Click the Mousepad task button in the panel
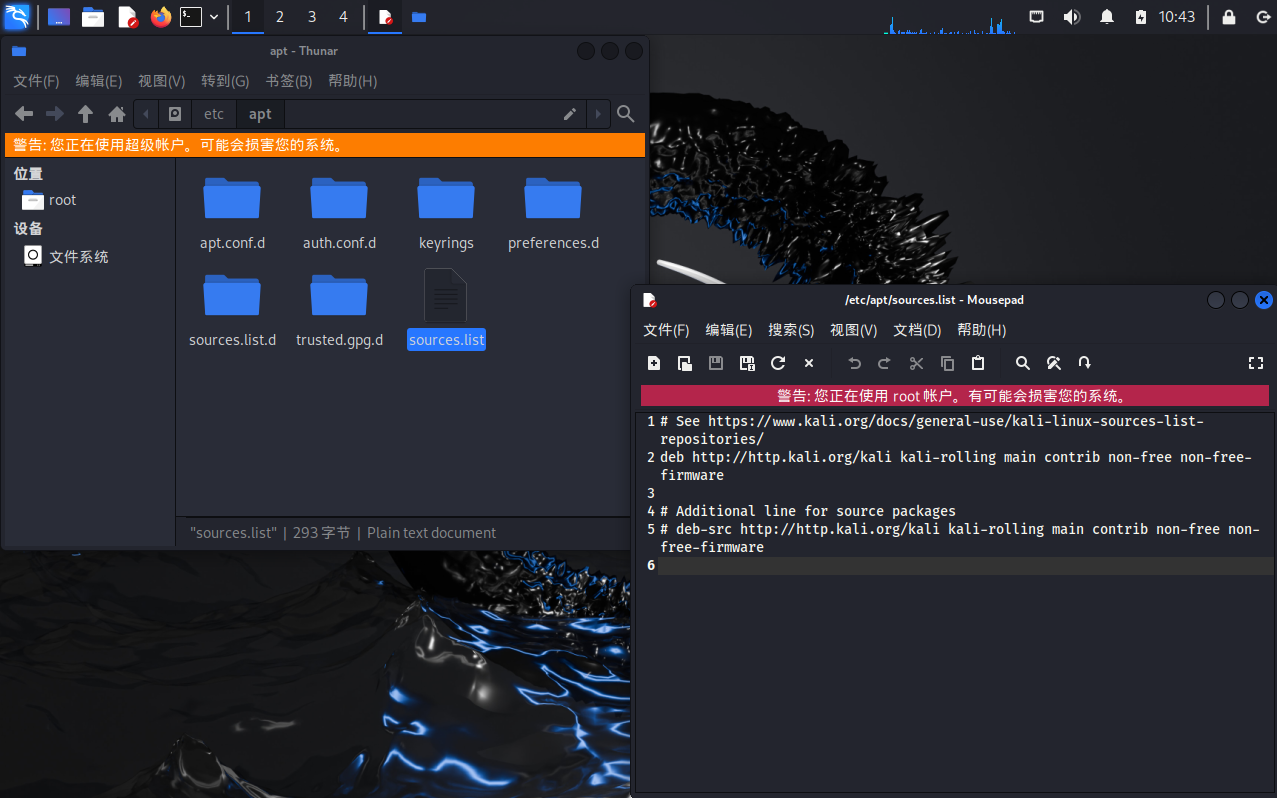Screen dimensions: 1277x798 (385, 17)
